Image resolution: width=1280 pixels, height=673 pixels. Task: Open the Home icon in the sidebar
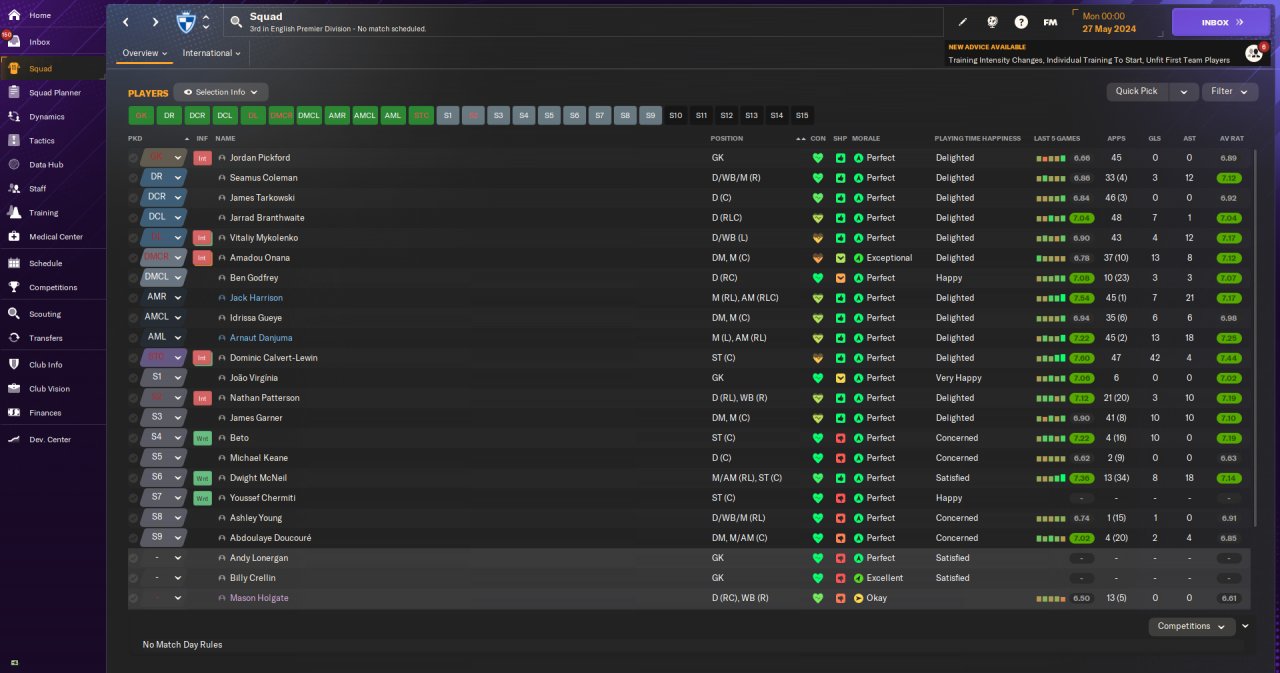point(14,15)
